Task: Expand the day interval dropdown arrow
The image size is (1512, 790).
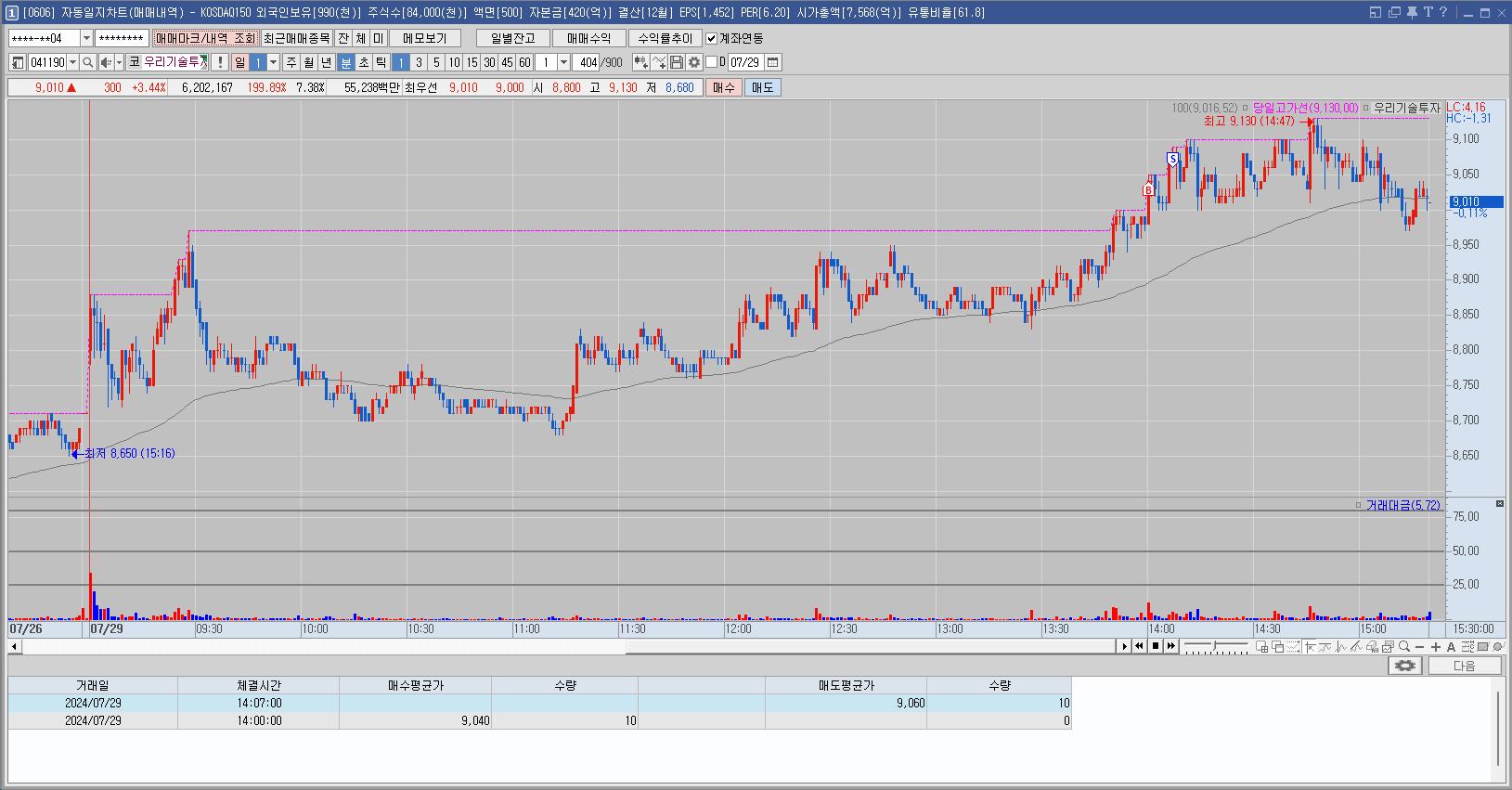Action: (273, 62)
